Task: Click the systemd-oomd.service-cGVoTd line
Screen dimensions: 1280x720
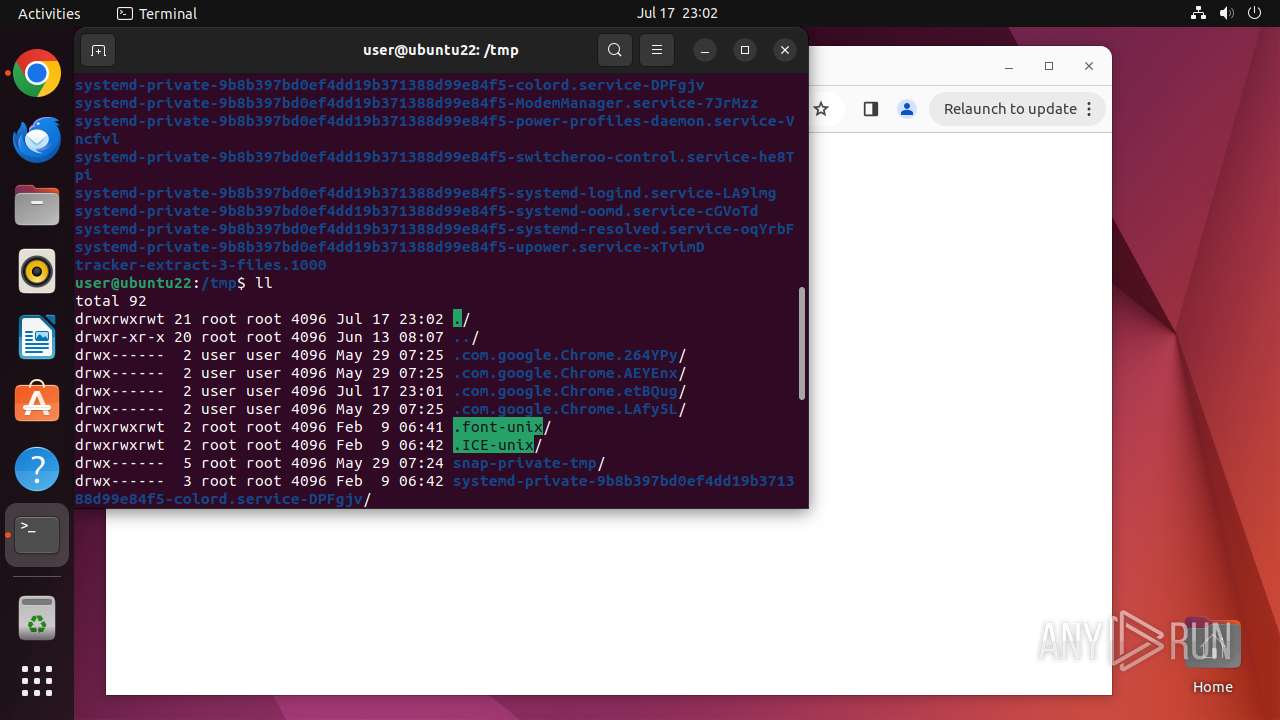Action: click(x=417, y=211)
